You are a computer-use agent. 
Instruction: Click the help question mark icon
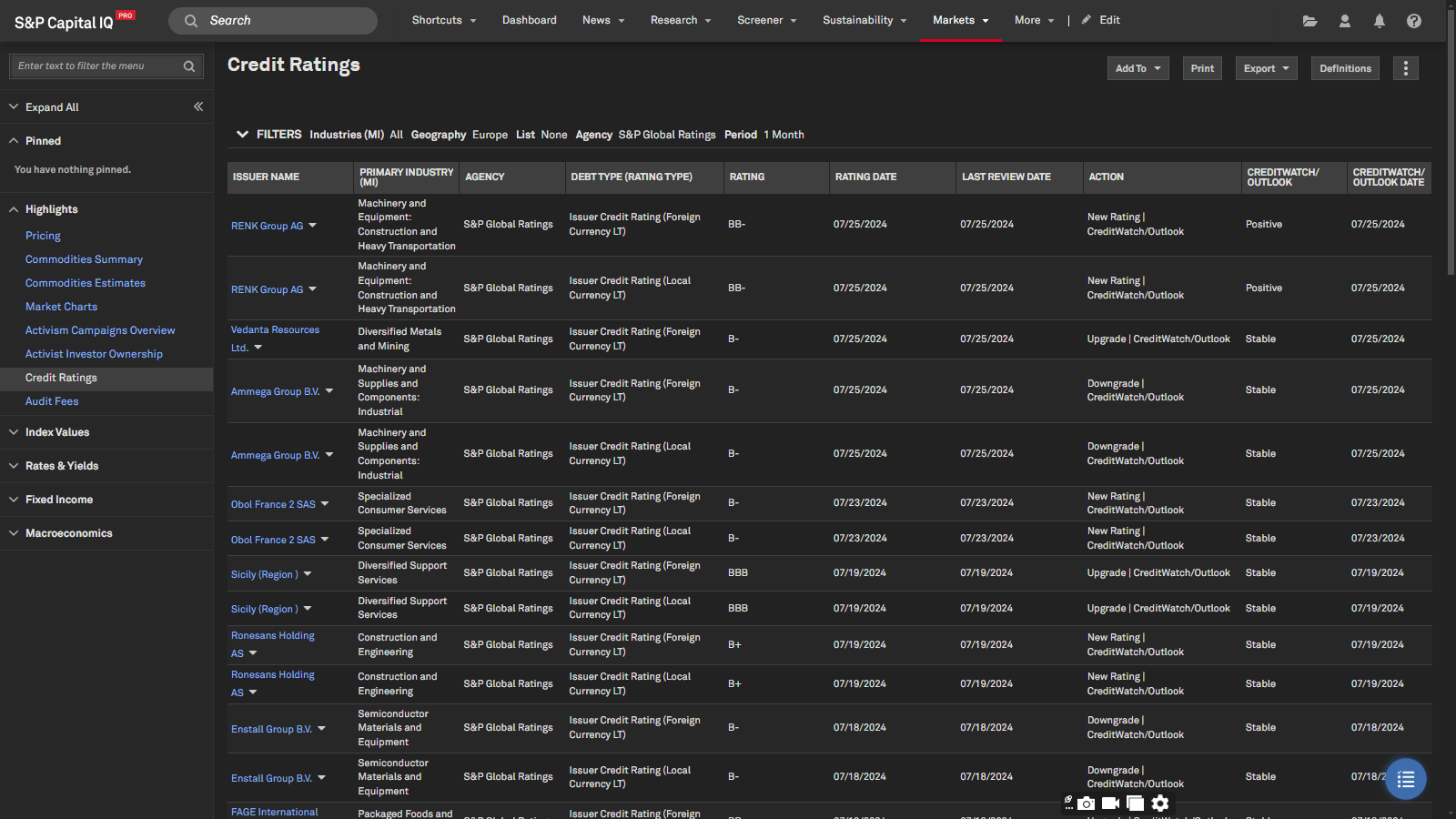1413,21
